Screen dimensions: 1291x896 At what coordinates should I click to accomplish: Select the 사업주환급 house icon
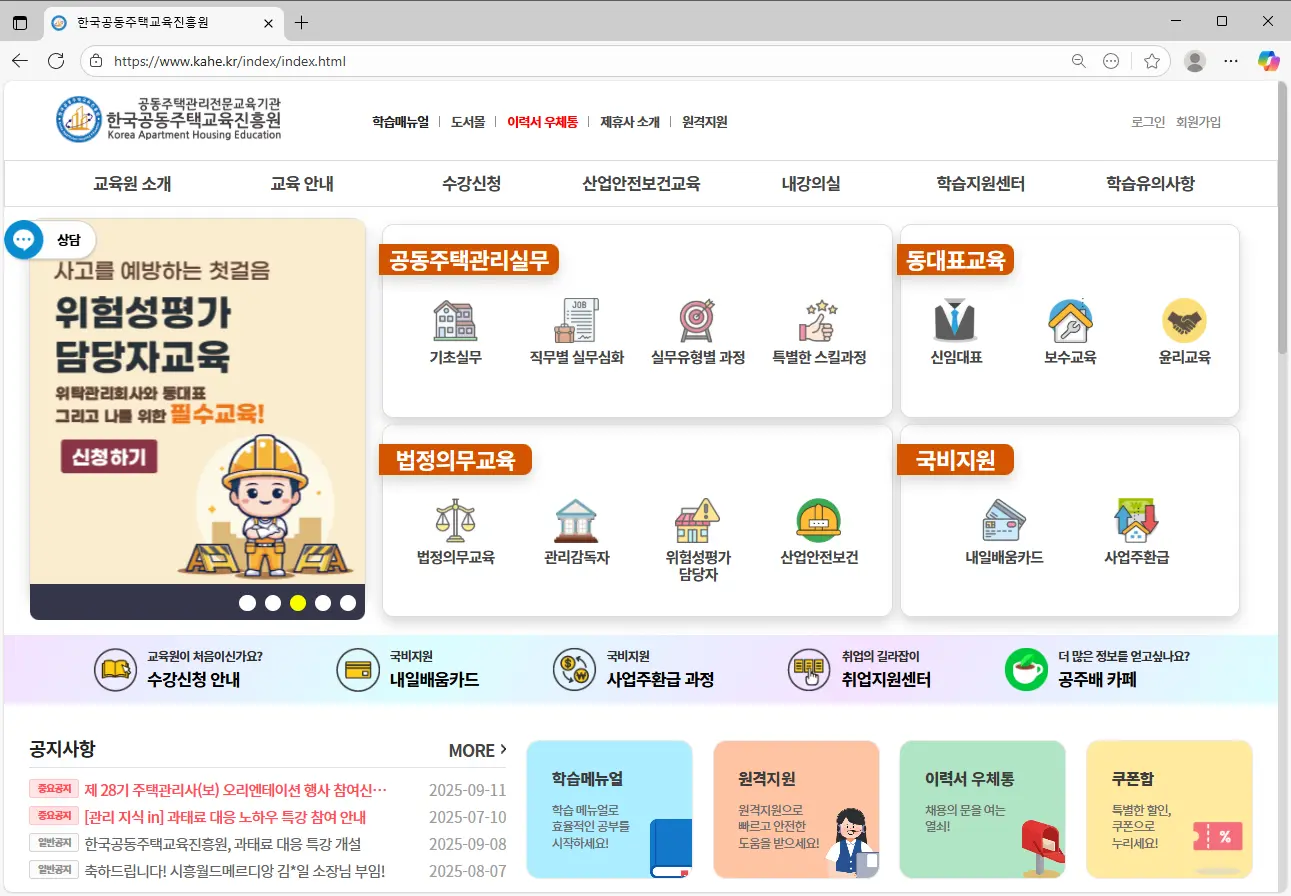[1137, 520]
